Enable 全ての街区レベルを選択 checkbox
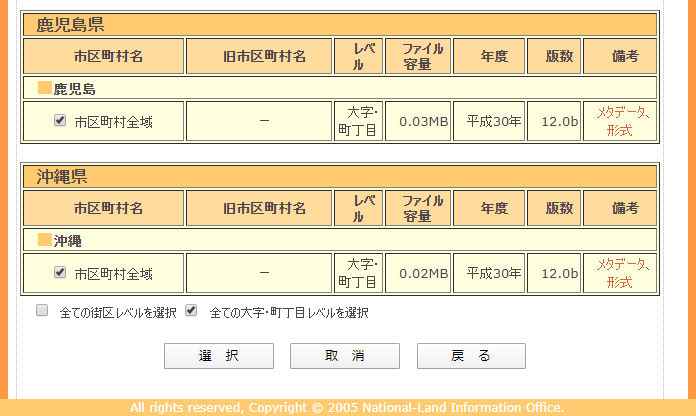The height and width of the screenshot is (416, 696). pos(42,311)
